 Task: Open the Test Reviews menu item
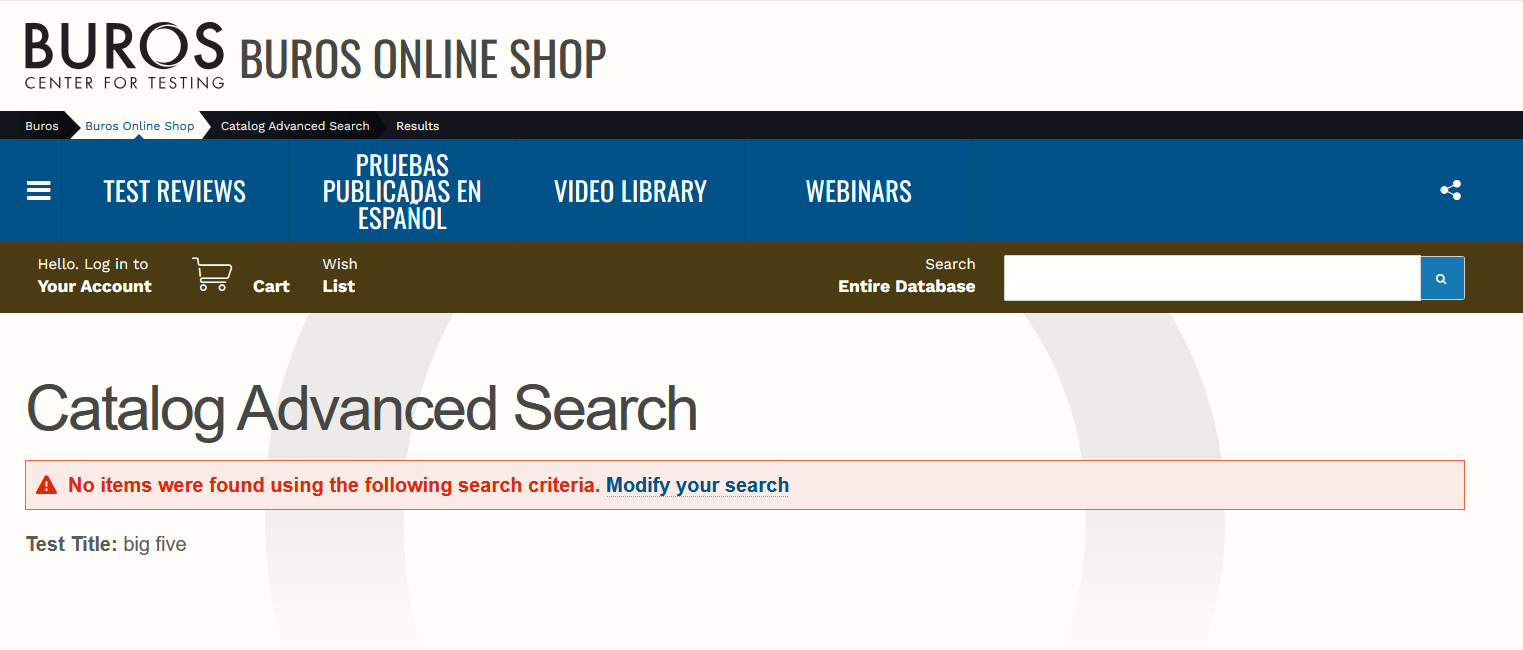[175, 191]
